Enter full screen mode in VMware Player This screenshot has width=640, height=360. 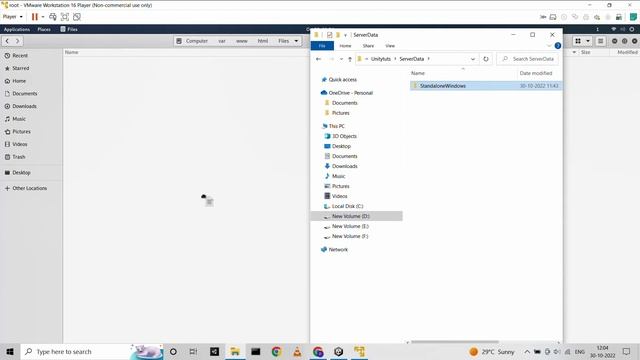[x=64, y=17]
